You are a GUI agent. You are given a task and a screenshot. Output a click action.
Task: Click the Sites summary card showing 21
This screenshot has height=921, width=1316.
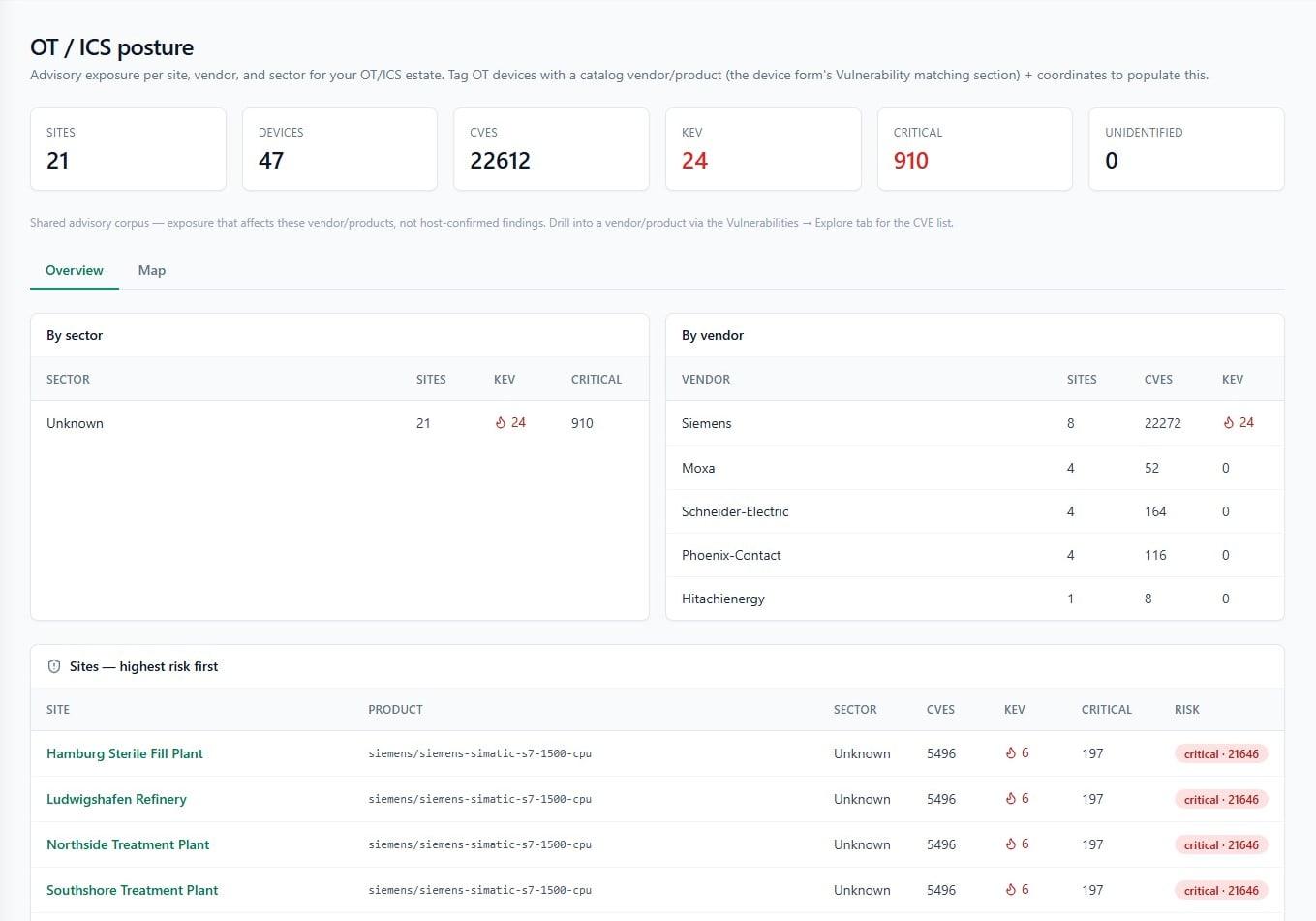coord(128,149)
